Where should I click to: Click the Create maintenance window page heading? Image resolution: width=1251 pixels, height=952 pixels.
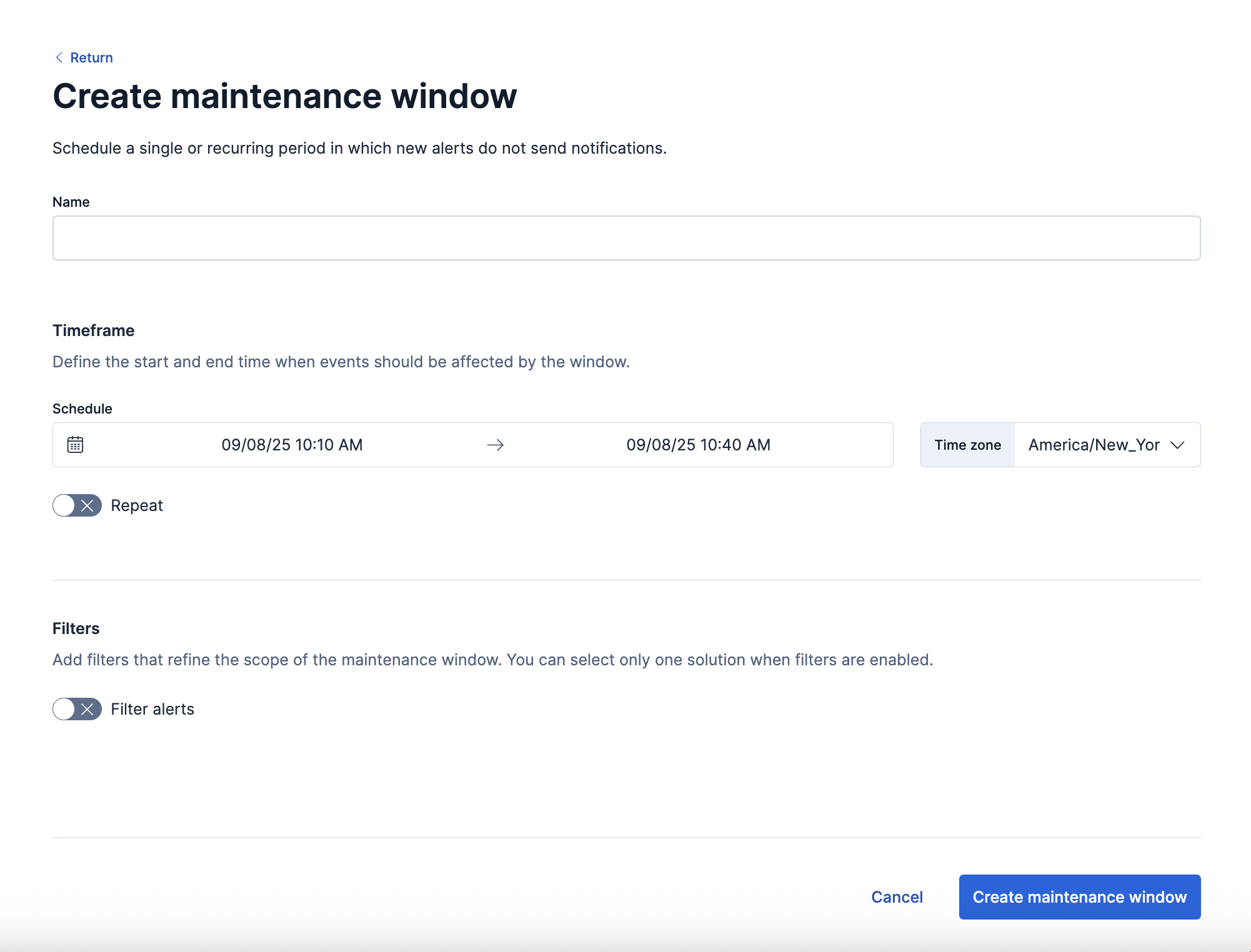click(284, 95)
